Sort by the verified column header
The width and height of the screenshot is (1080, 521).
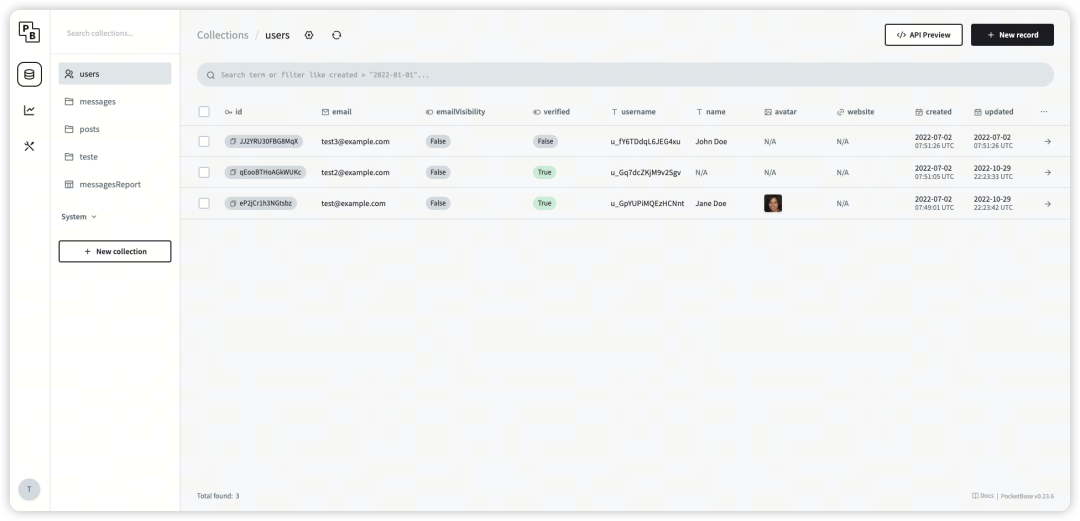(552, 112)
